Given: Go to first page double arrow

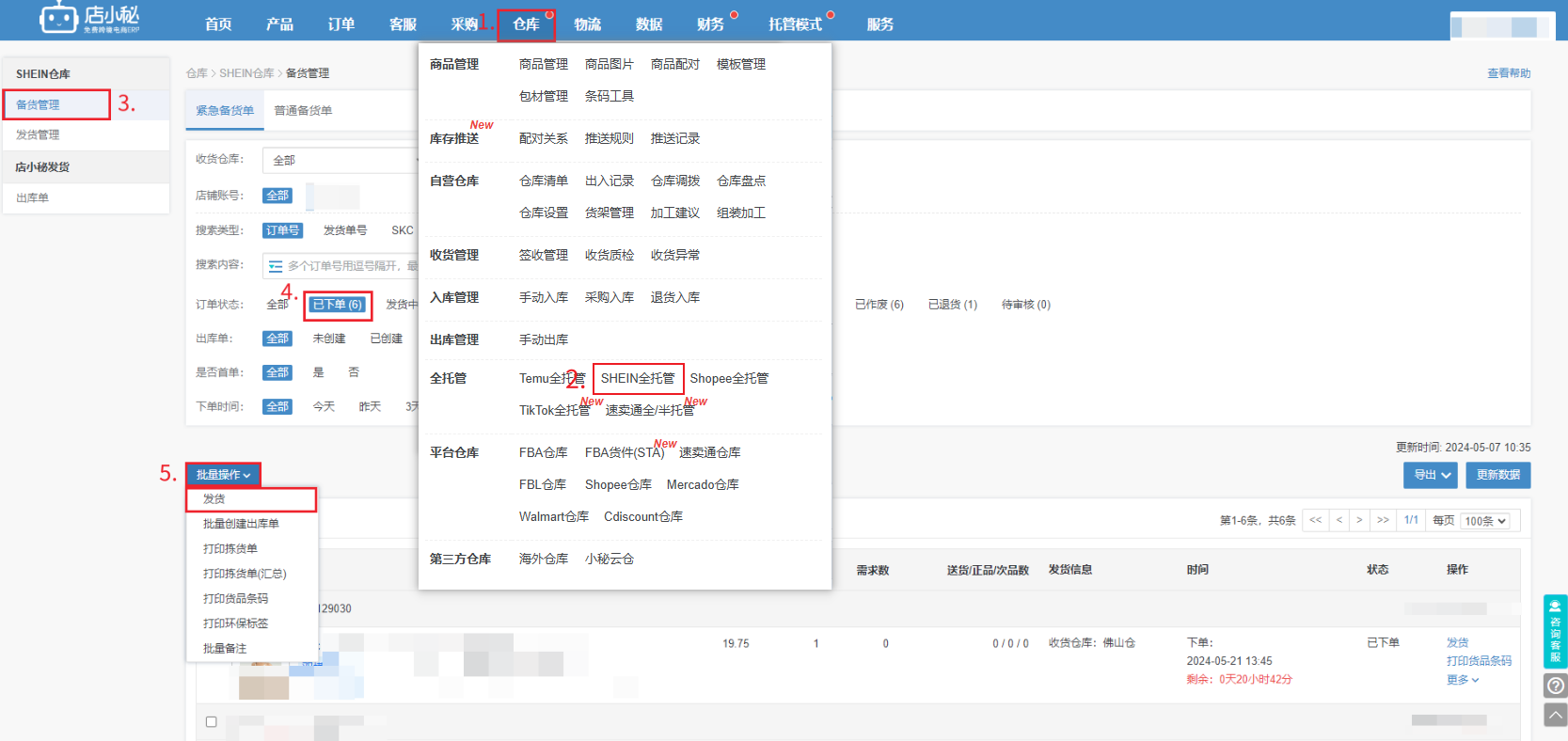Looking at the screenshot, I should pos(1315,520).
